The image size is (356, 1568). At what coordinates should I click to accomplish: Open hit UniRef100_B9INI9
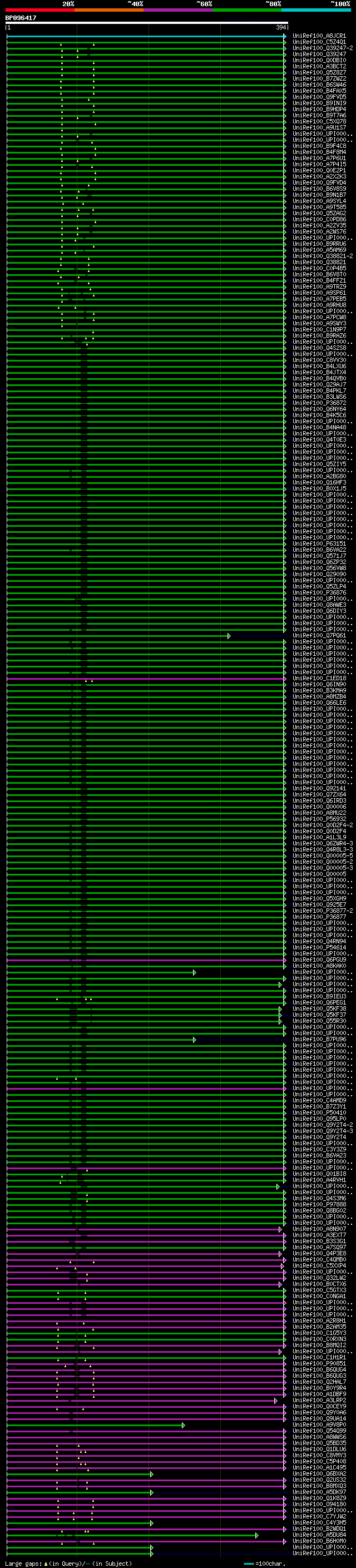319,103
